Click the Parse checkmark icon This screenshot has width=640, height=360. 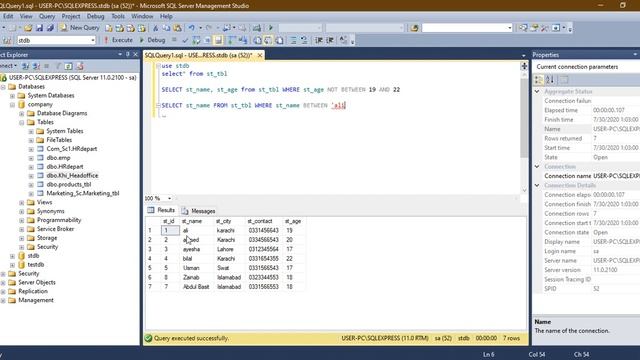tap(185, 40)
